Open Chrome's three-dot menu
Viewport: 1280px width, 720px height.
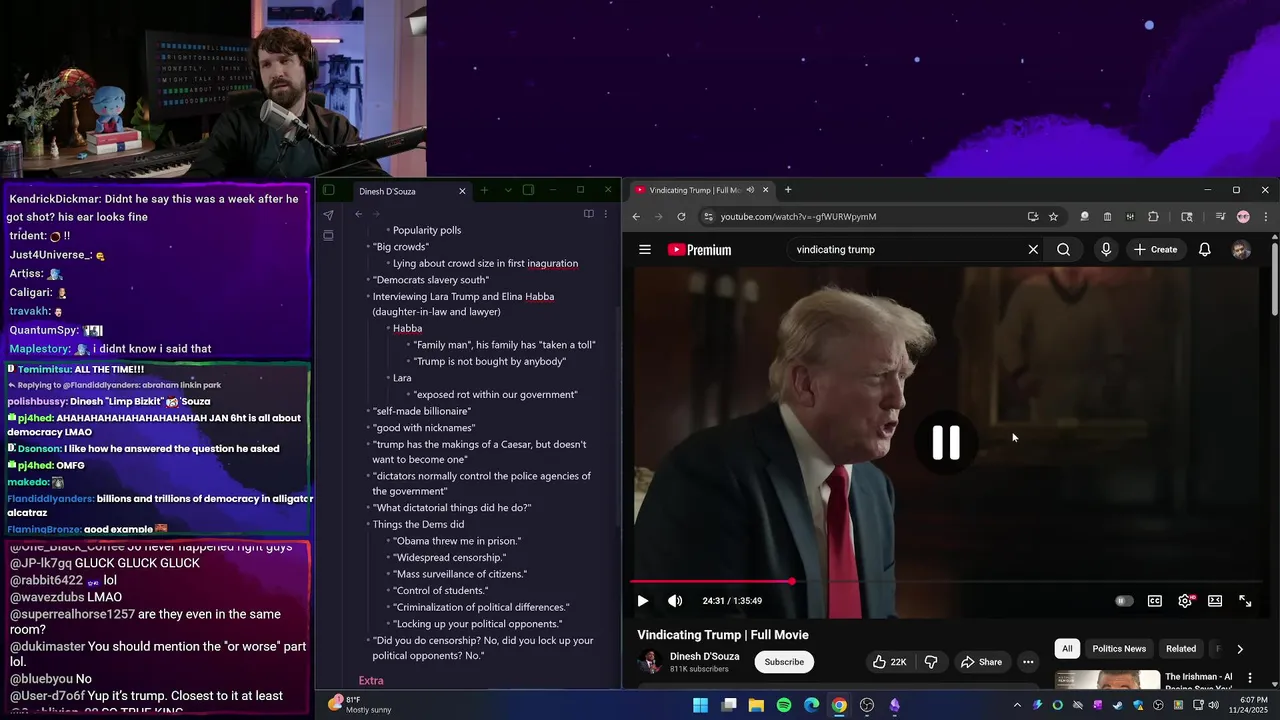coord(1266,217)
